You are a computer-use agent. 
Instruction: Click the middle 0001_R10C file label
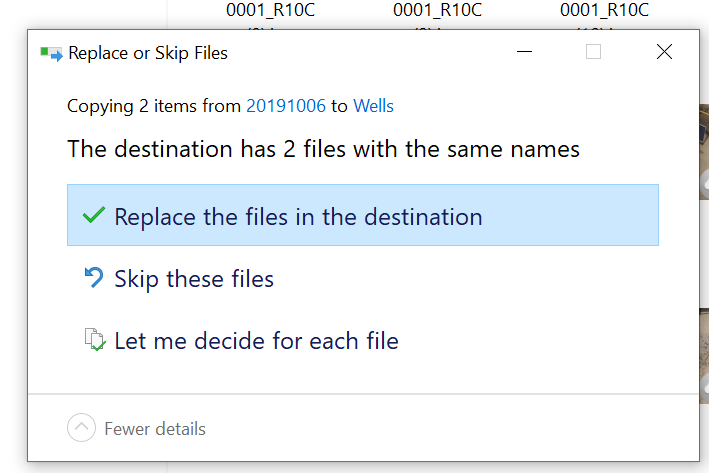point(438,10)
